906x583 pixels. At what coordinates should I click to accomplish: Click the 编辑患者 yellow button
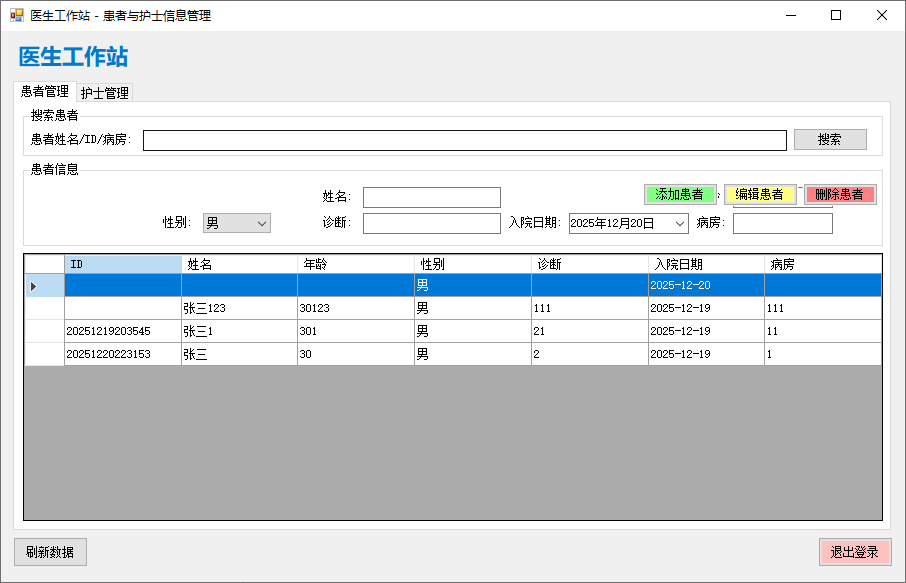[760, 194]
